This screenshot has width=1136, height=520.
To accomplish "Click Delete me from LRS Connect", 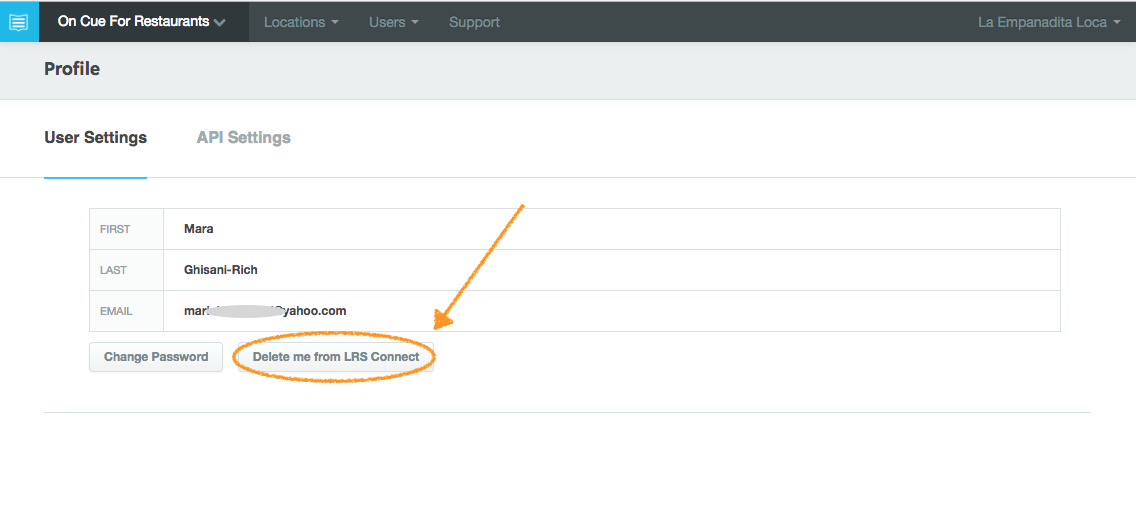I will click(x=335, y=357).
